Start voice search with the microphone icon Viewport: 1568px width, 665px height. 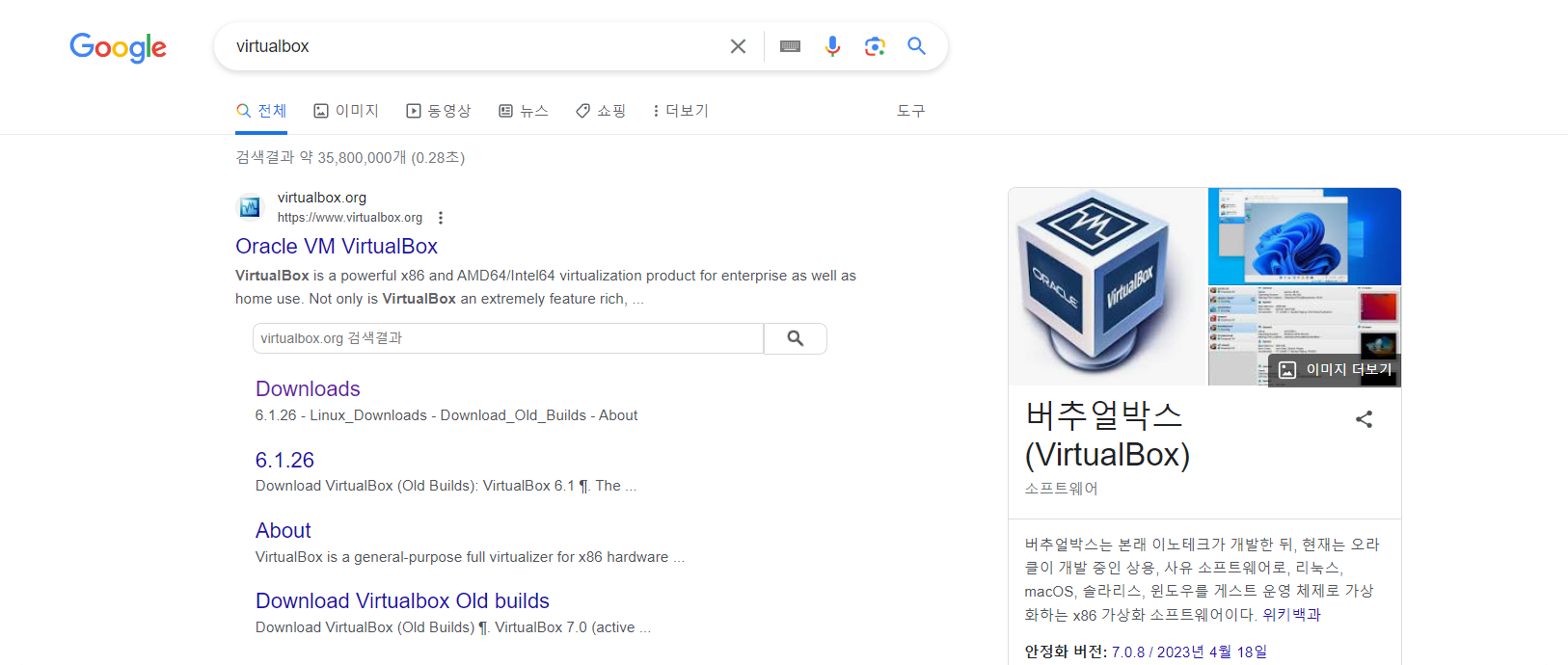(832, 46)
